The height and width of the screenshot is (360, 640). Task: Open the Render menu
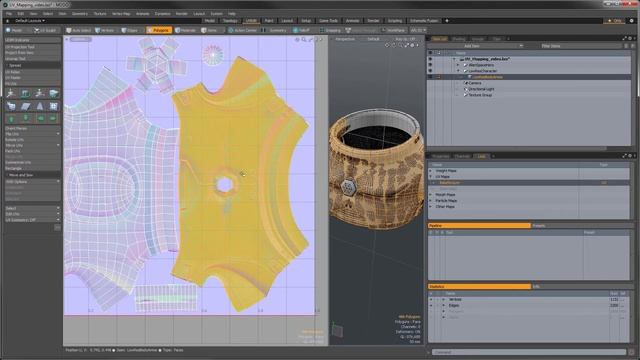tap(182, 13)
